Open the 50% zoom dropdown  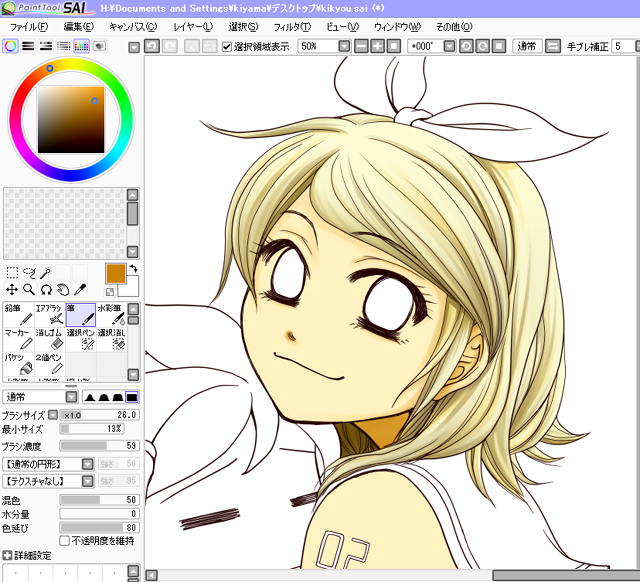coord(344,46)
